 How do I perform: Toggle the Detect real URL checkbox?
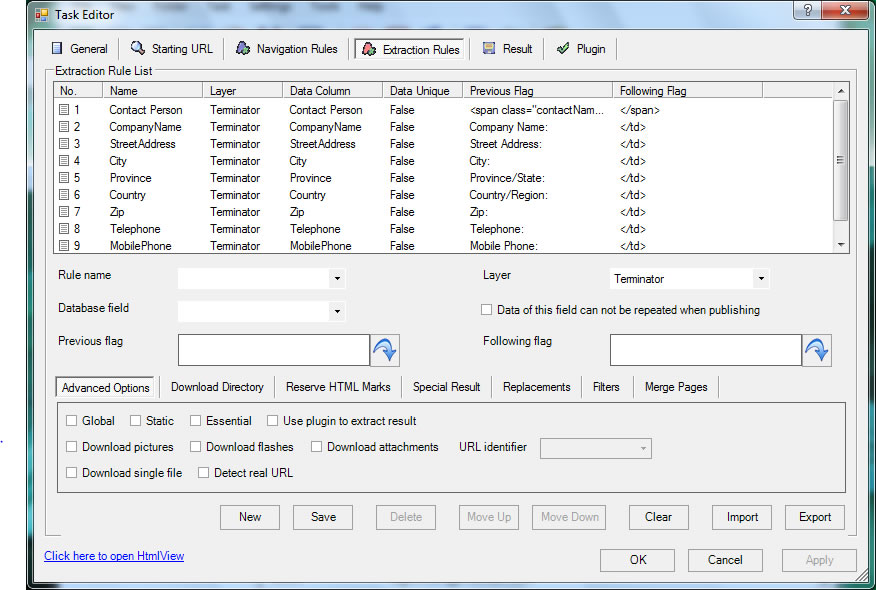pyautogui.click(x=203, y=473)
